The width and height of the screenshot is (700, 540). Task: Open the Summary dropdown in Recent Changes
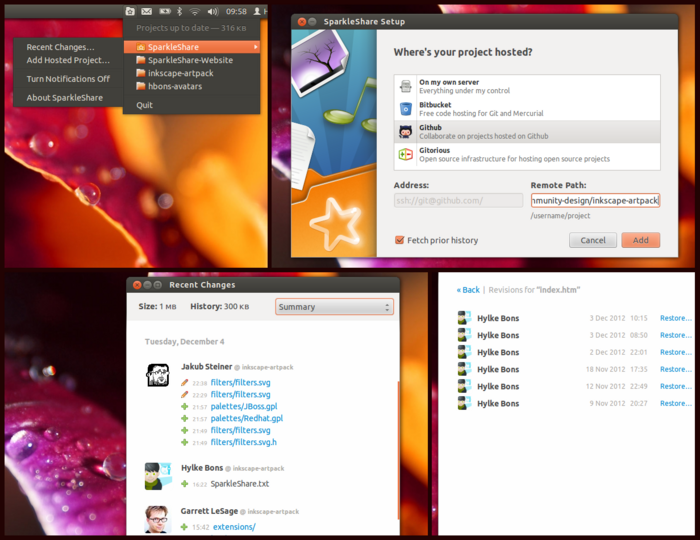(x=334, y=307)
